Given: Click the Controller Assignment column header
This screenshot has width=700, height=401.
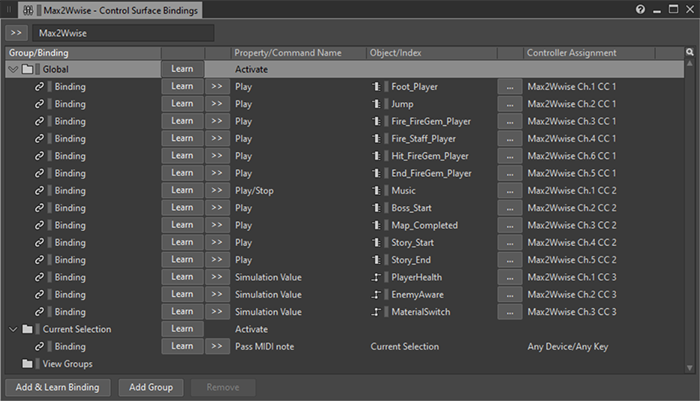Looking at the screenshot, I should [572, 52].
